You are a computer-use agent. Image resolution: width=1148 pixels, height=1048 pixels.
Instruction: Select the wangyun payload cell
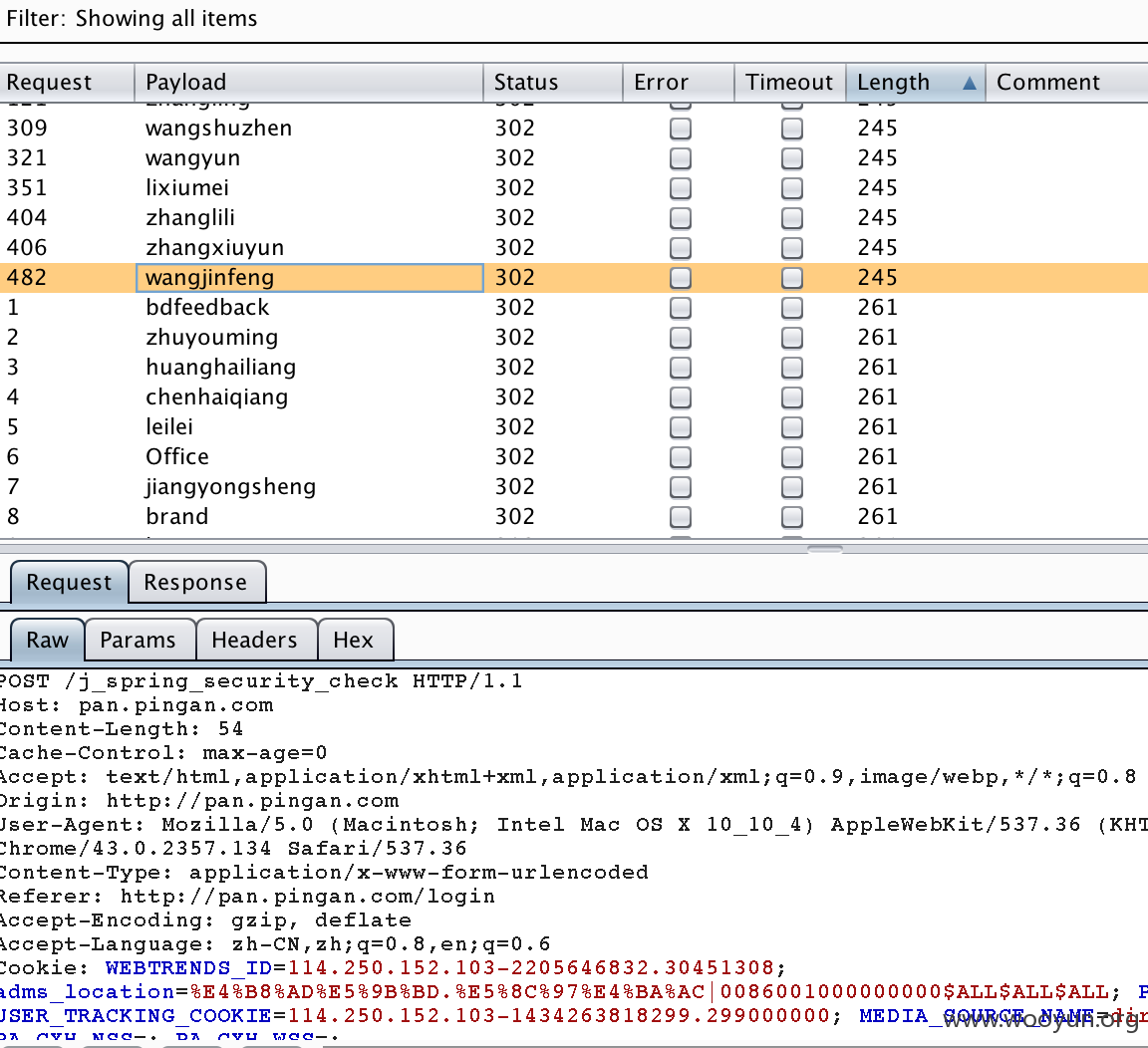[x=309, y=158]
